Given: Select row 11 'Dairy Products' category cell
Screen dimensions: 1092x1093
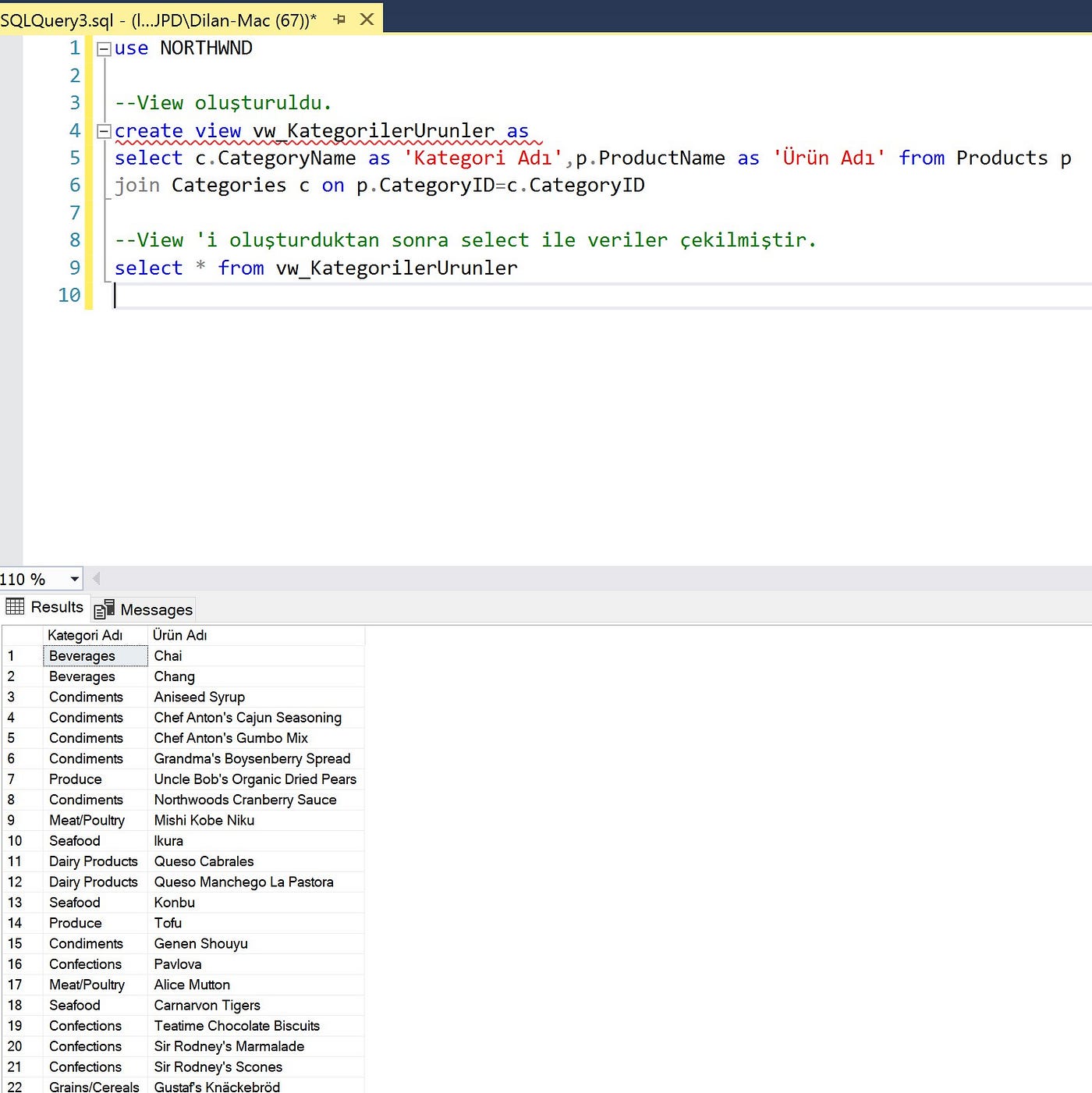Looking at the screenshot, I should [95, 861].
